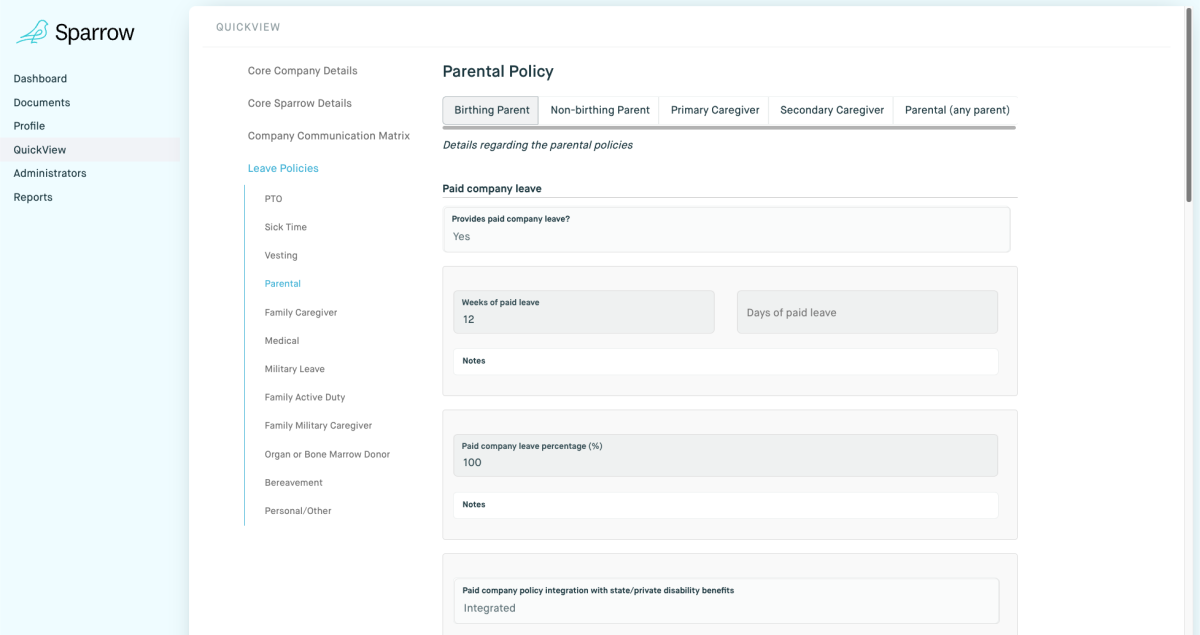
Task: Click the page vertical scrollbar
Action: coord(1187,100)
